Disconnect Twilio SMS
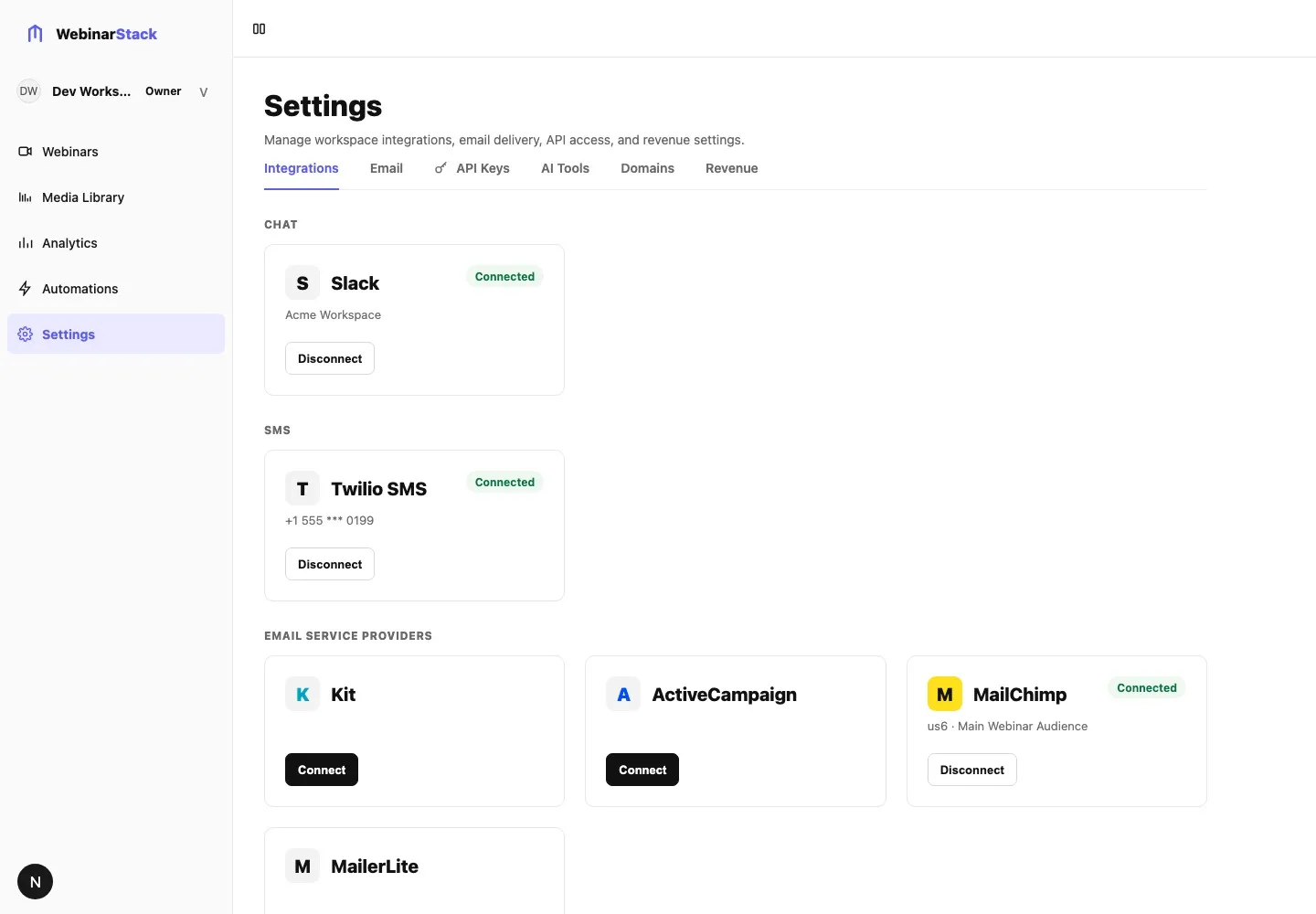 coord(330,564)
